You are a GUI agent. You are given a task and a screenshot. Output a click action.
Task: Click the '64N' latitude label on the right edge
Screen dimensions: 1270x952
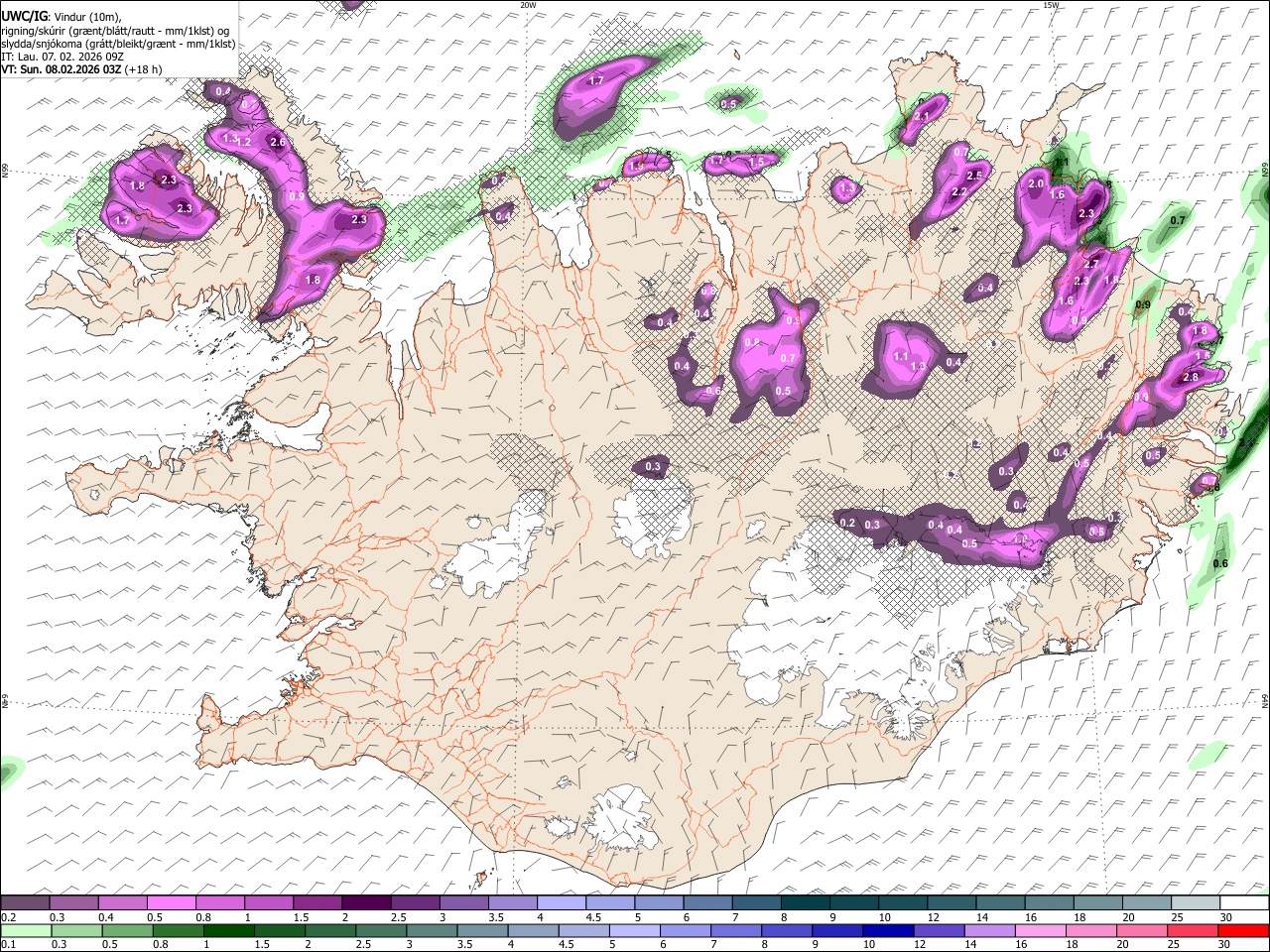pos(1265,701)
